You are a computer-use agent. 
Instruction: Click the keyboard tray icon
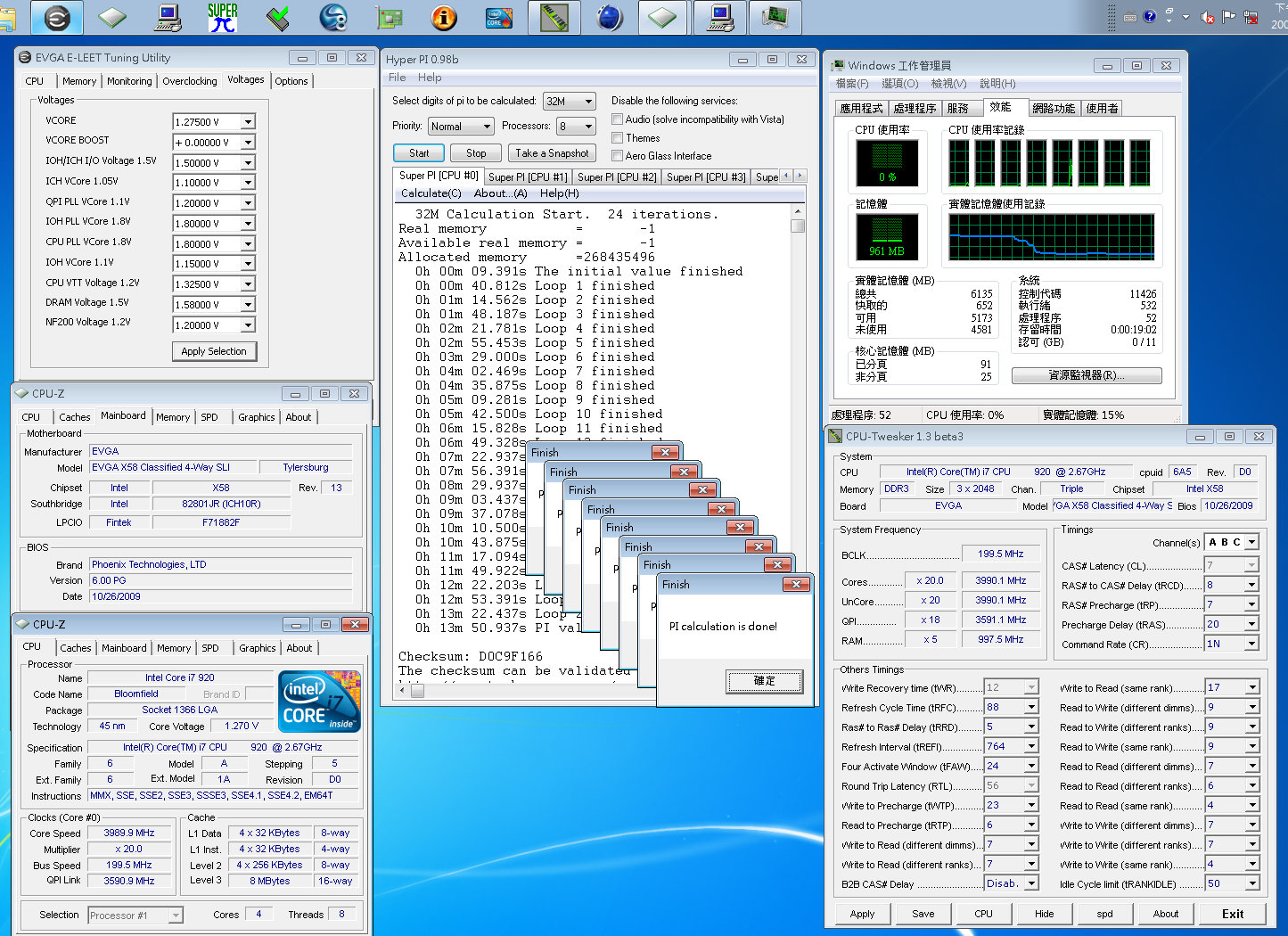1130,17
